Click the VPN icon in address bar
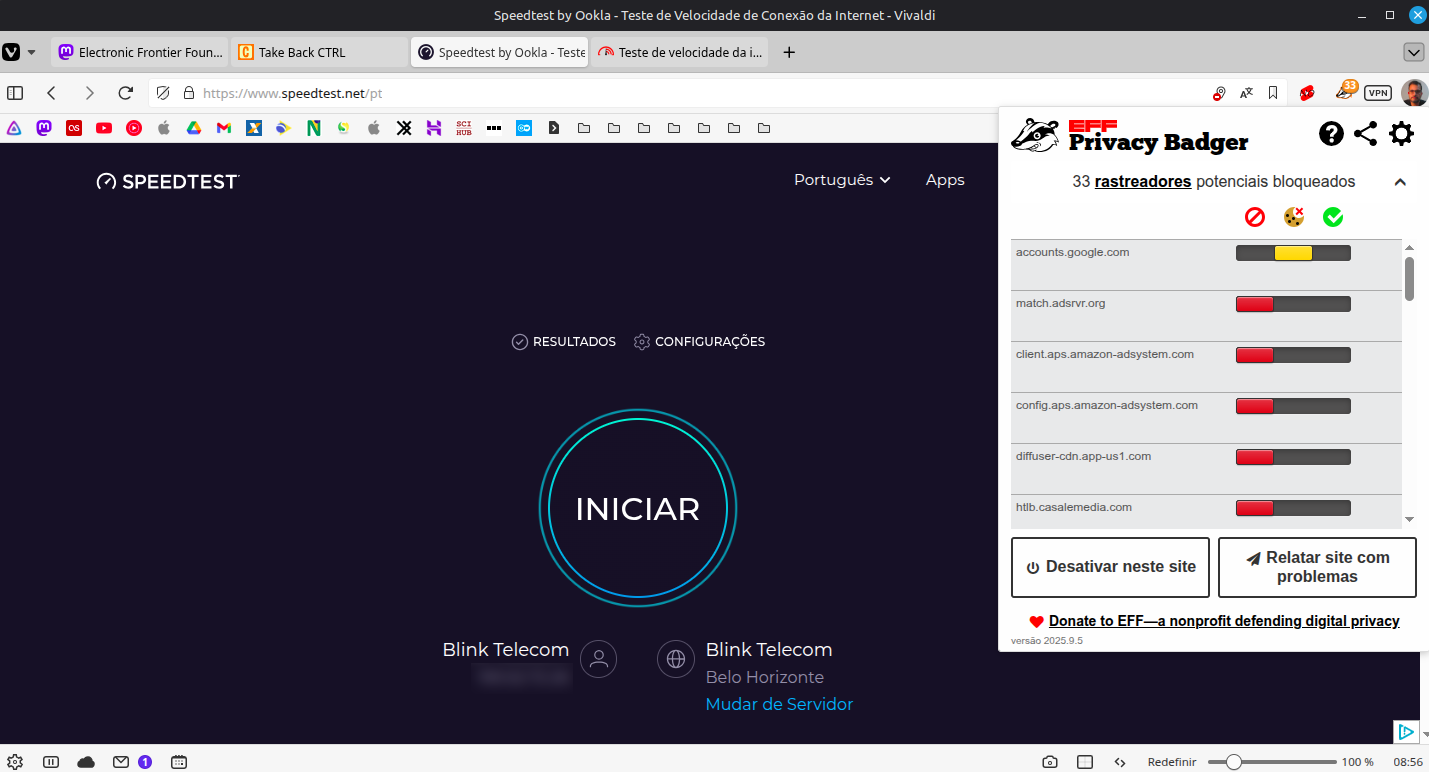1429x772 pixels. [x=1378, y=93]
